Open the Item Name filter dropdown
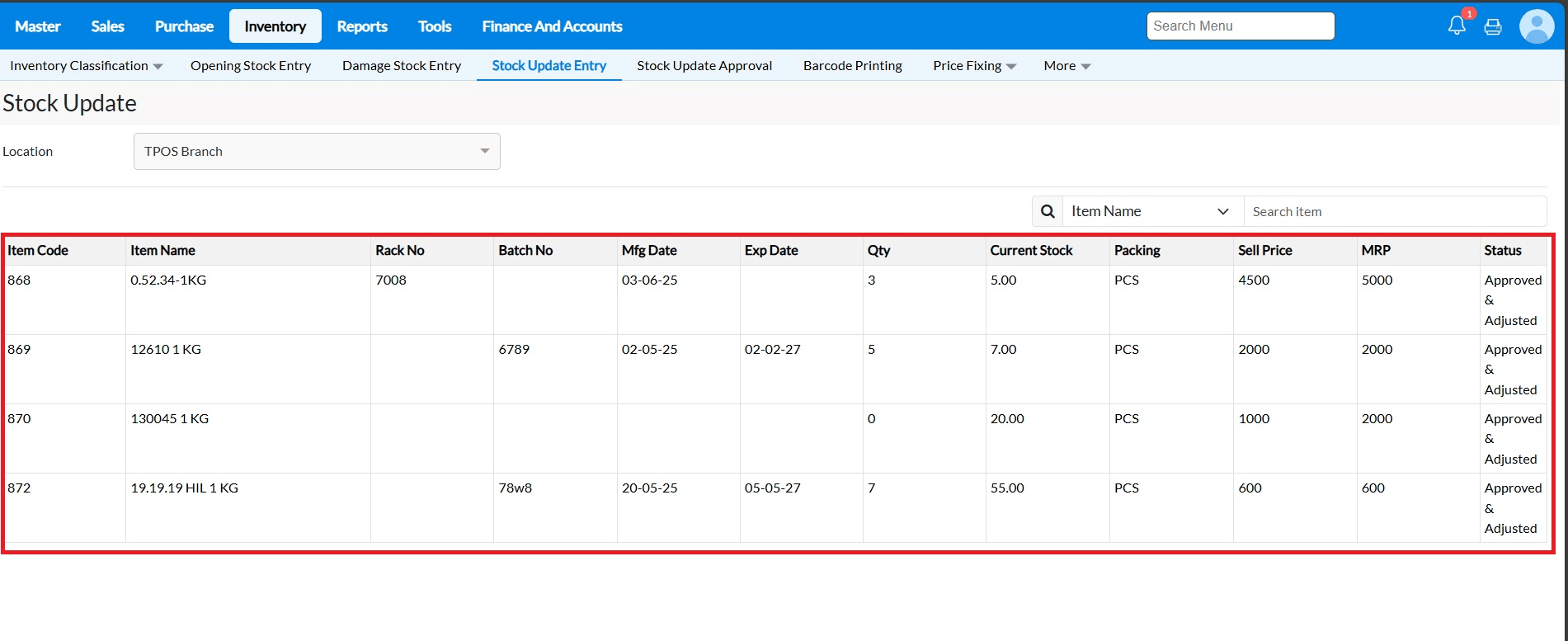The height and width of the screenshot is (641, 1568). 1151,211
